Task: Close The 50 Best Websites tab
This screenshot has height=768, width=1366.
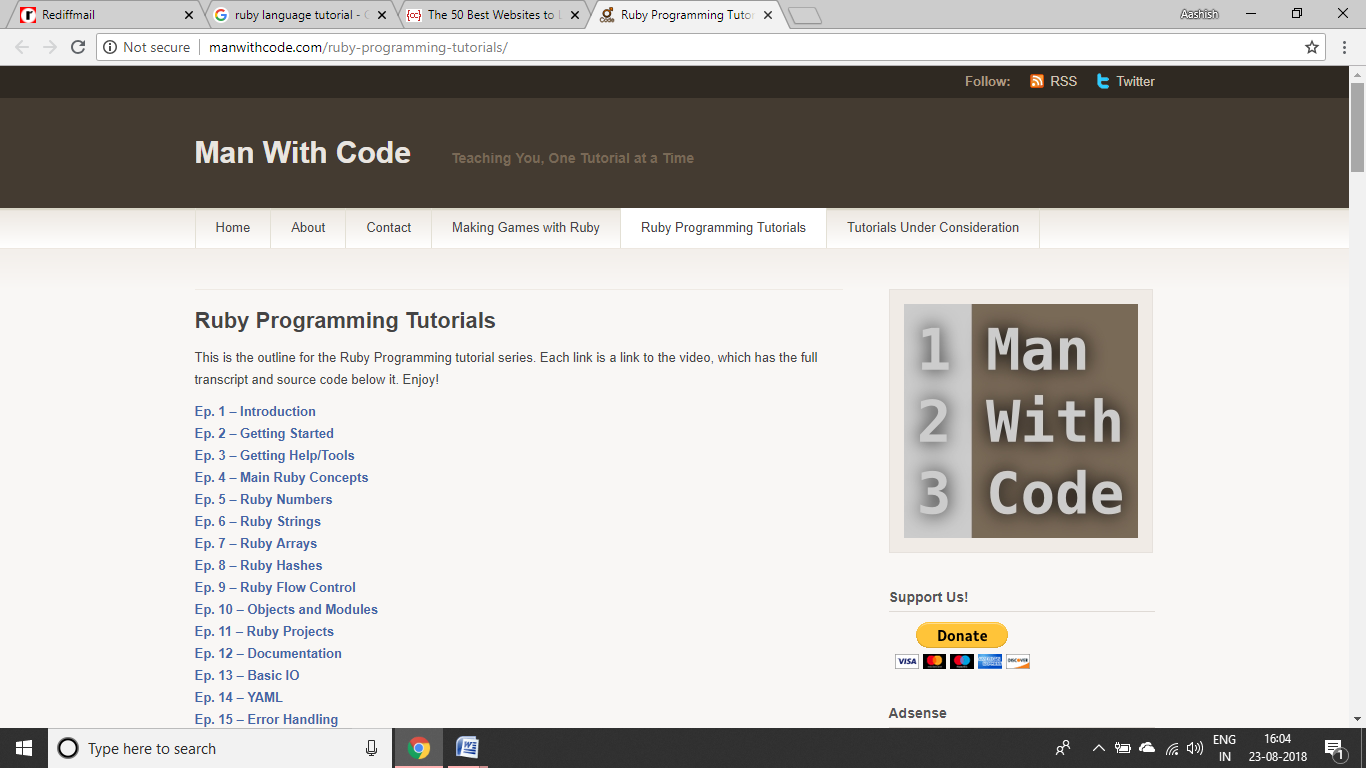Action: (x=575, y=15)
